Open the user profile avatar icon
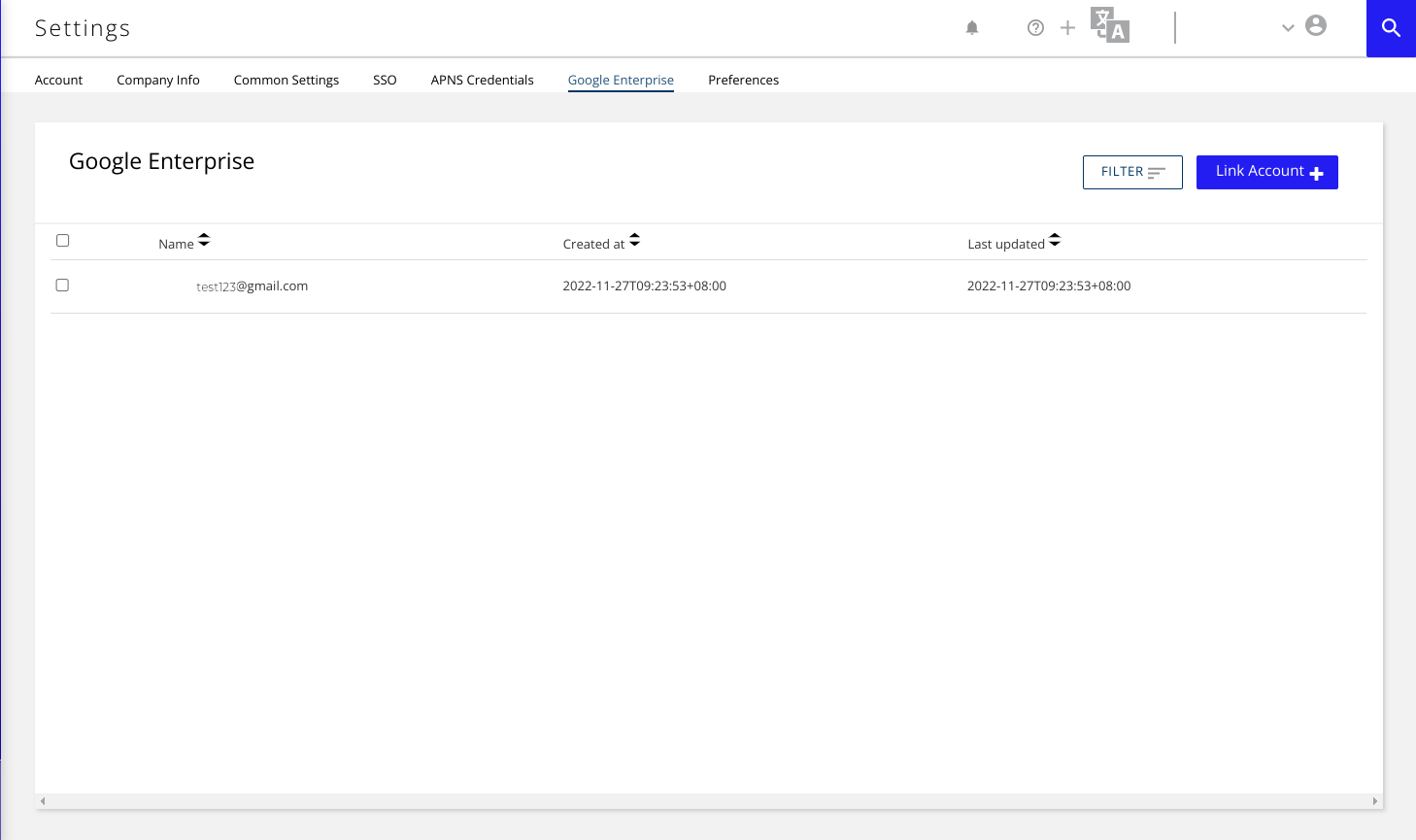Image resolution: width=1416 pixels, height=840 pixels. click(1316, 26)
